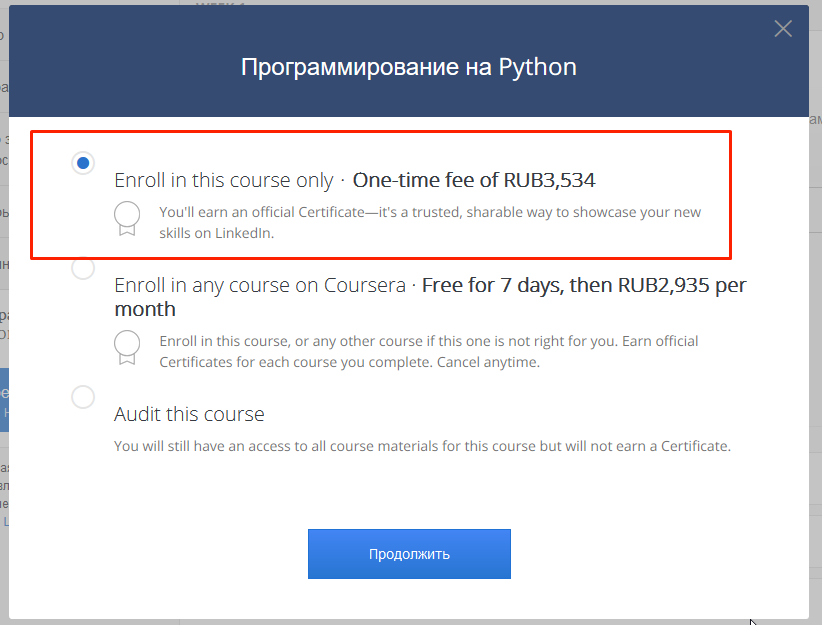Click the "Enroll in any course on Coursera" label
This screenshot has height=625, width=822.
tap(260, 286)
